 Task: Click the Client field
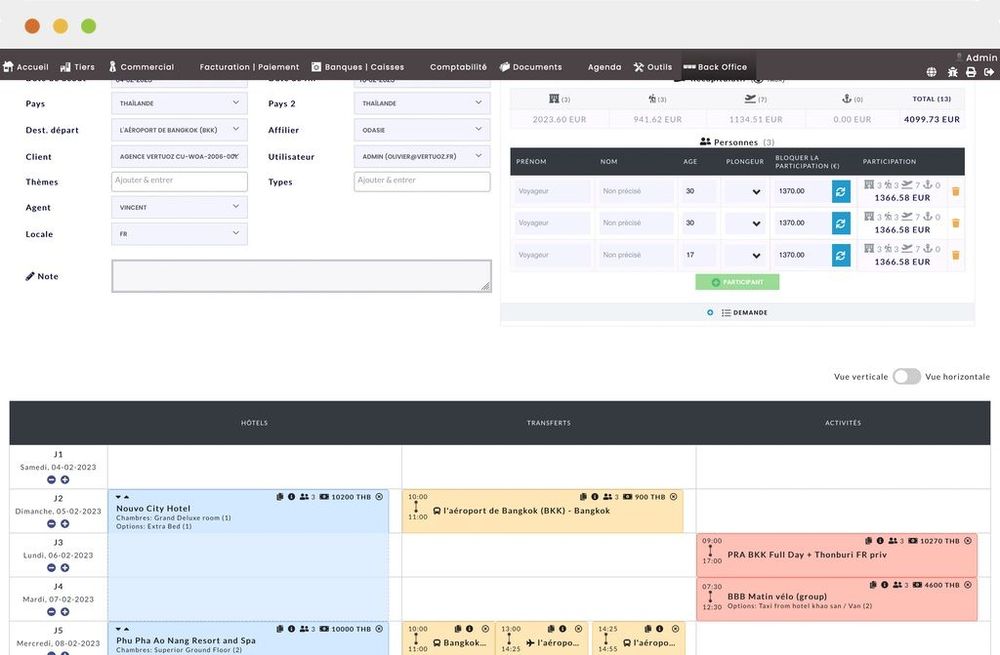tap(179, 156)
